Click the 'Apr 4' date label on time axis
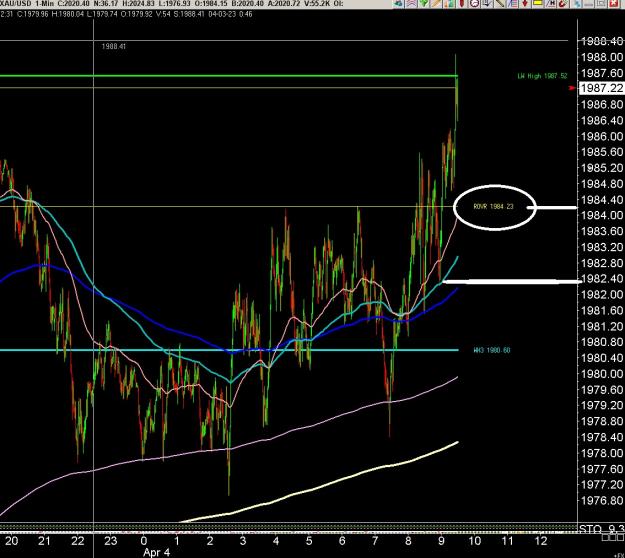The image size is (625, 558). [x=156, y=552]
